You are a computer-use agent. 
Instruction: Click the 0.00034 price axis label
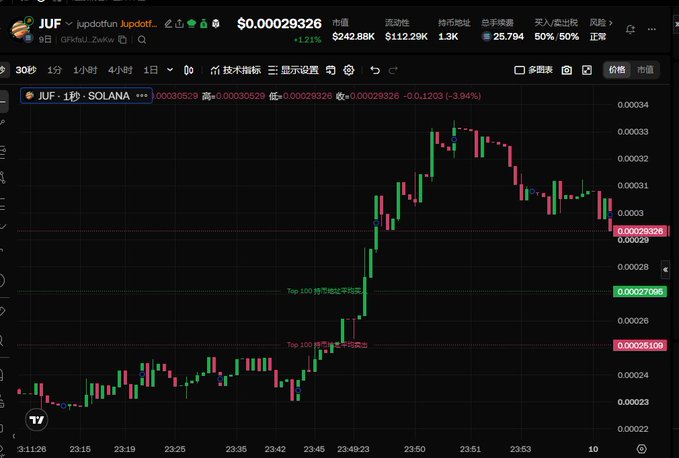click(x=633, y=105)
